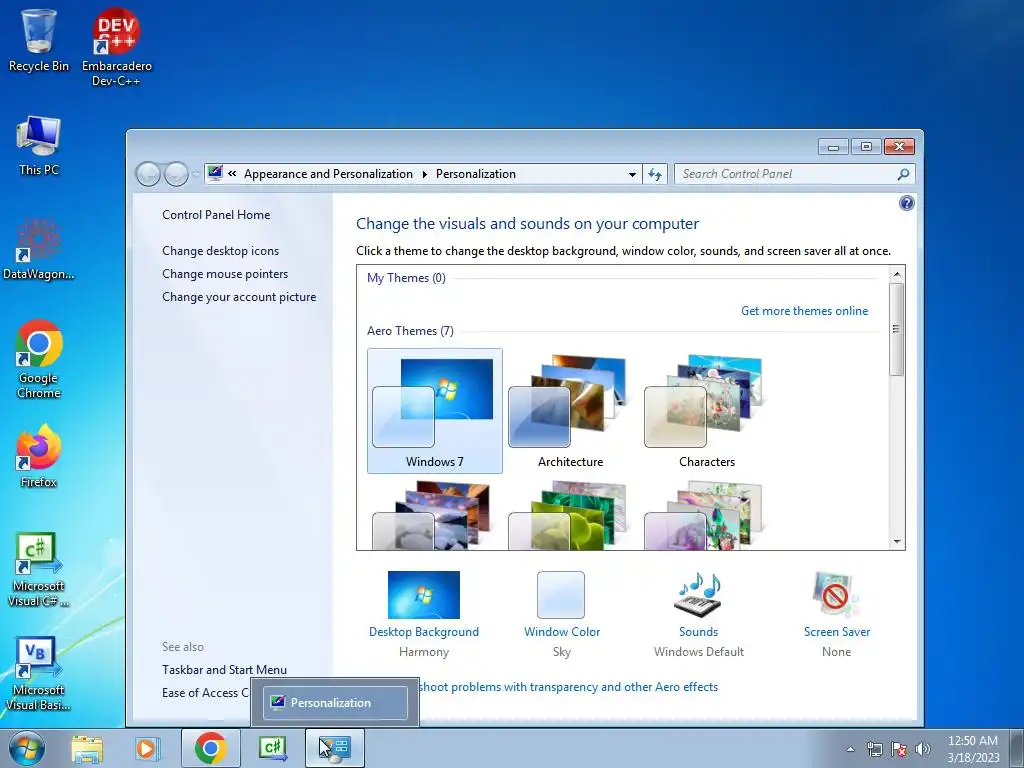Open Change mouse pointers link
This screenshot has height=768, width=1024.
tap(225, 274)
